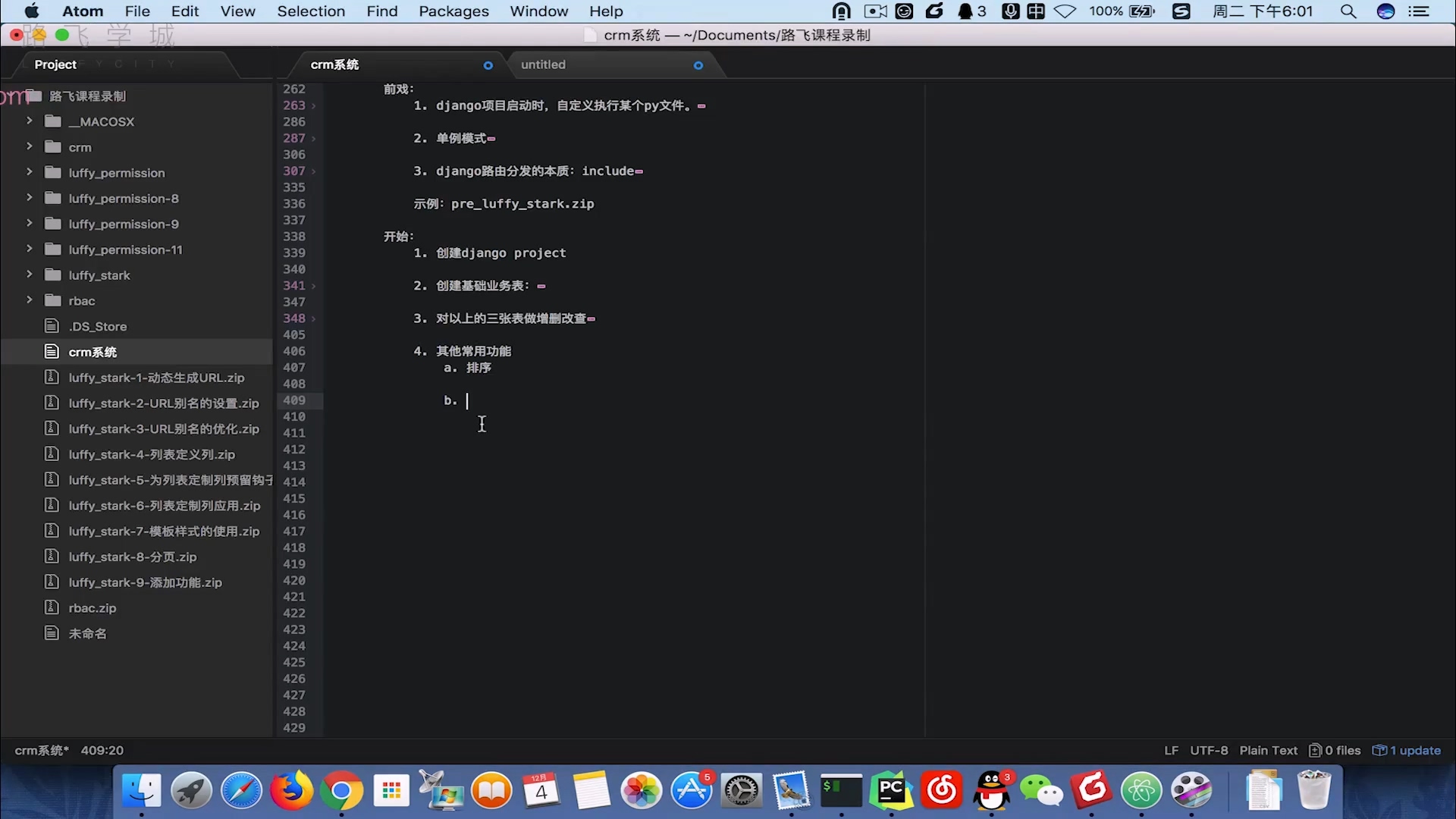Open the Rocket launcher dock icon
1456x819 pixels.
pyautogui.click(x=191, y=791)
